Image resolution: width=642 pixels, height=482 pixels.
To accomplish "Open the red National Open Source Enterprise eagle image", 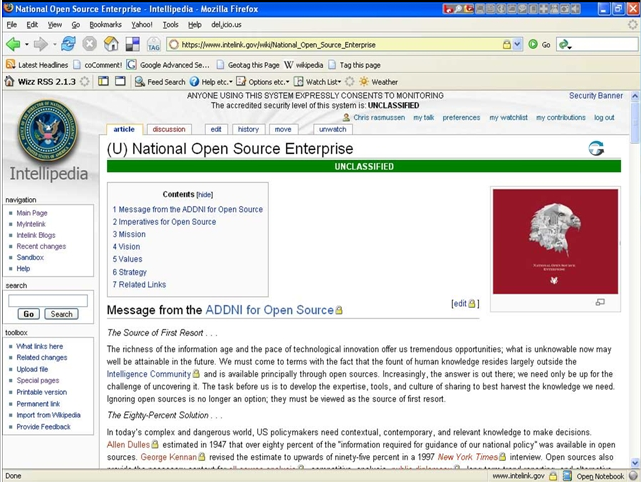I will (555, 241).
